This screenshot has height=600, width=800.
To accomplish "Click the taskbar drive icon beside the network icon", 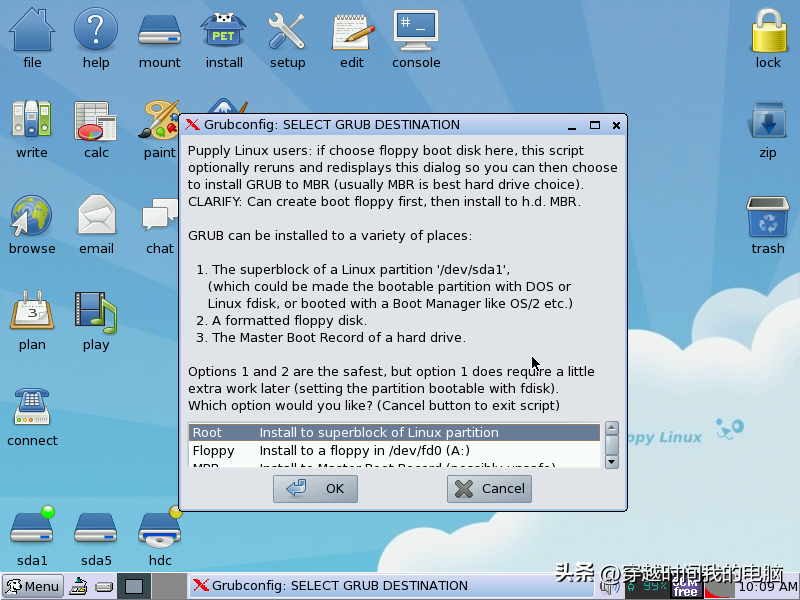I will (104, 587).
